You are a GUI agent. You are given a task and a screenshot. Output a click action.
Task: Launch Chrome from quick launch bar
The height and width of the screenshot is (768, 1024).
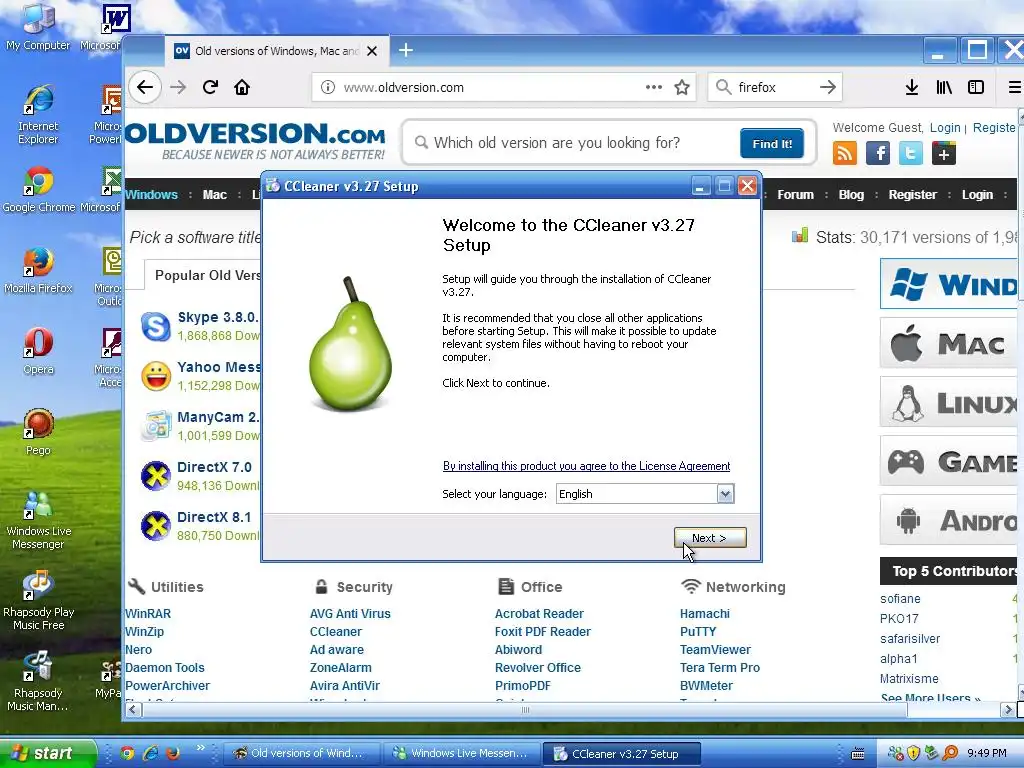[x=127, y=753]
